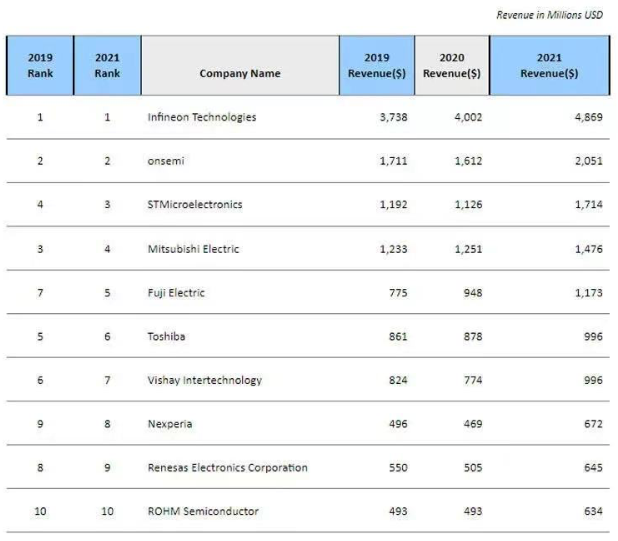Click the 2021 Rank column header

tap(107, 66)
